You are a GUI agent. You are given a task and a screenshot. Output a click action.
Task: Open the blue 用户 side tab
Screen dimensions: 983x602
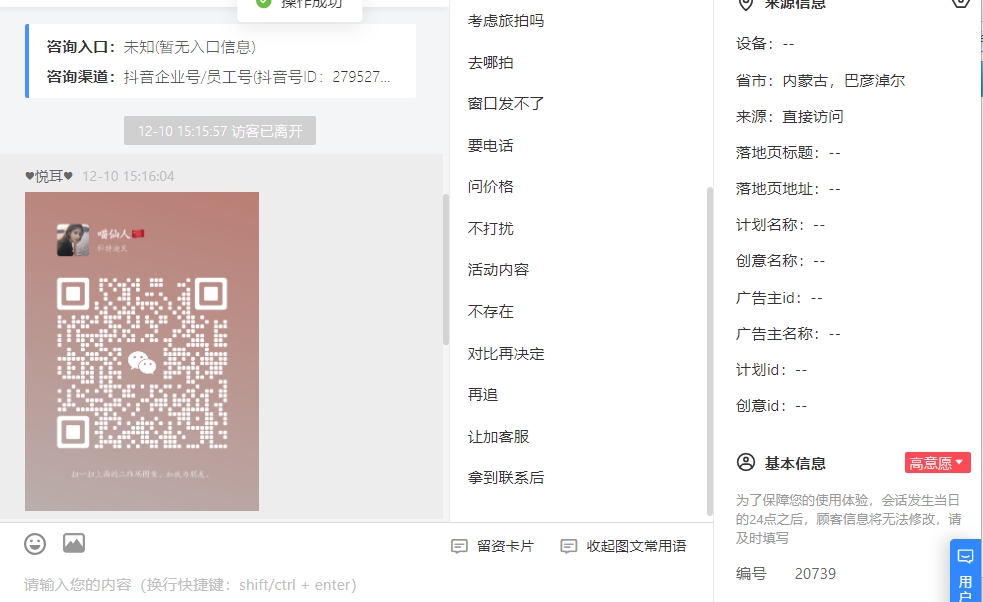tap(965, 571)
